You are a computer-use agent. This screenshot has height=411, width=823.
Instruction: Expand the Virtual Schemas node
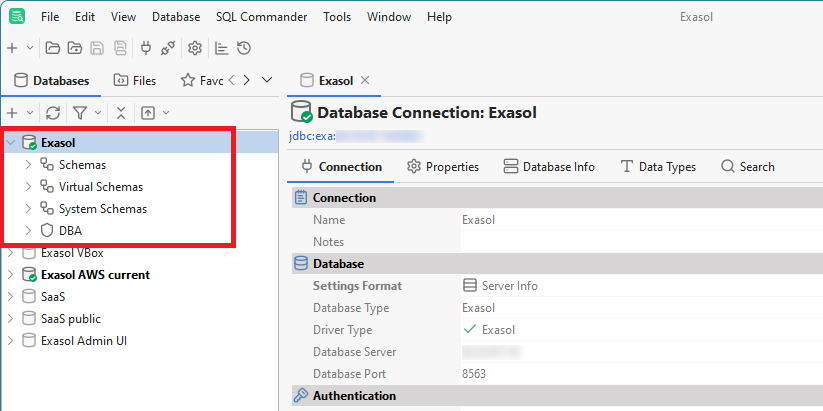click(28, 187)
